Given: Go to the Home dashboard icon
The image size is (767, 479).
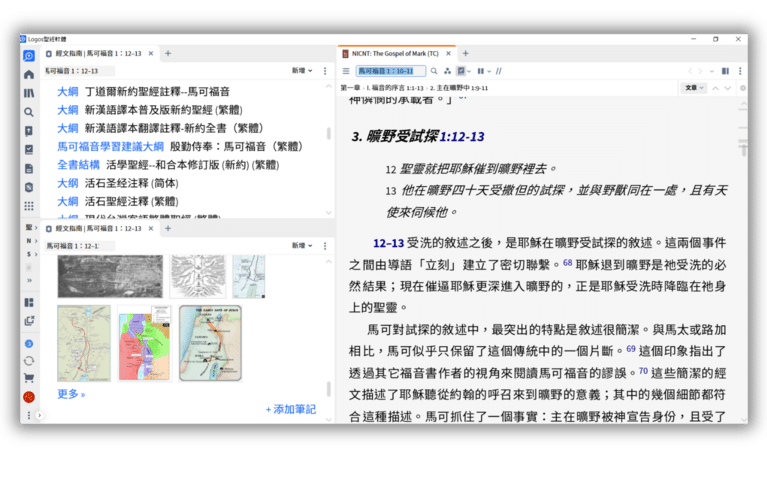Looking at the screenshot, I should coord(29,74).
